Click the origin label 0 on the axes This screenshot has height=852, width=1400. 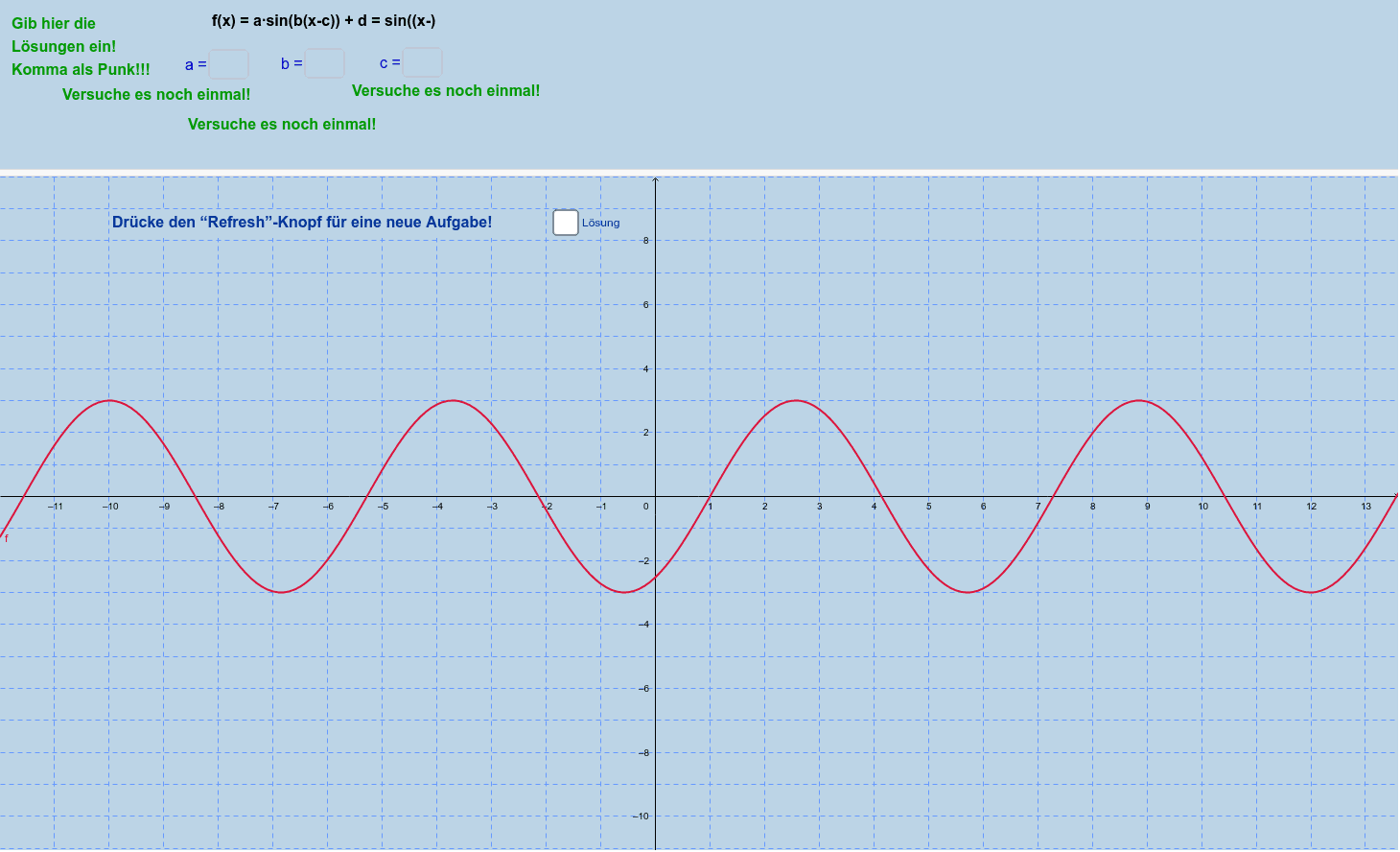646,507
